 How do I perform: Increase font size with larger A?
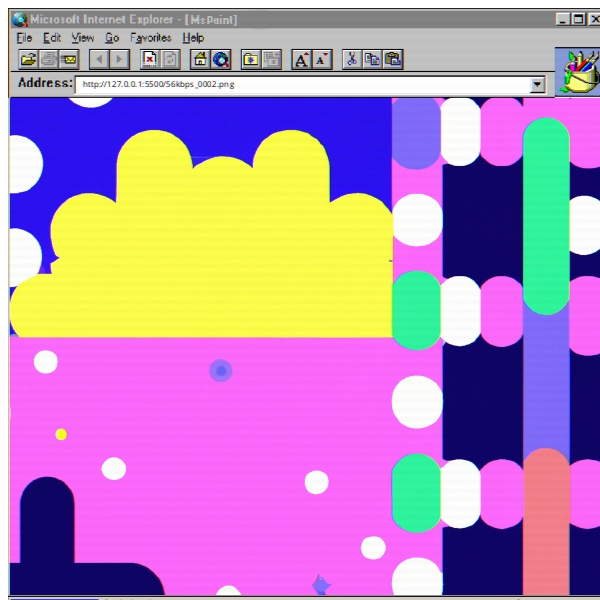click(301, 60)
